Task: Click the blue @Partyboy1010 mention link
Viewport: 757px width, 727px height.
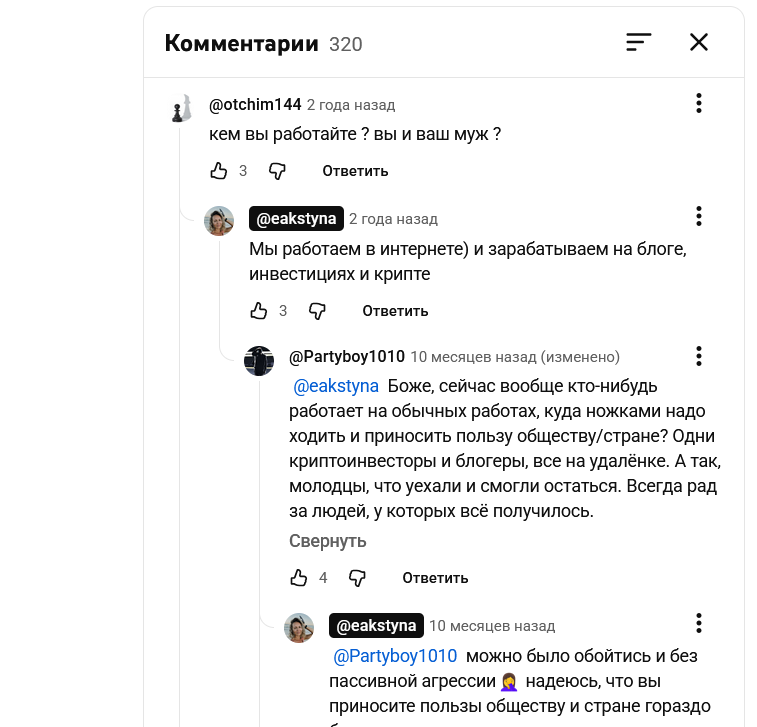Action: [x=394, y=656]
